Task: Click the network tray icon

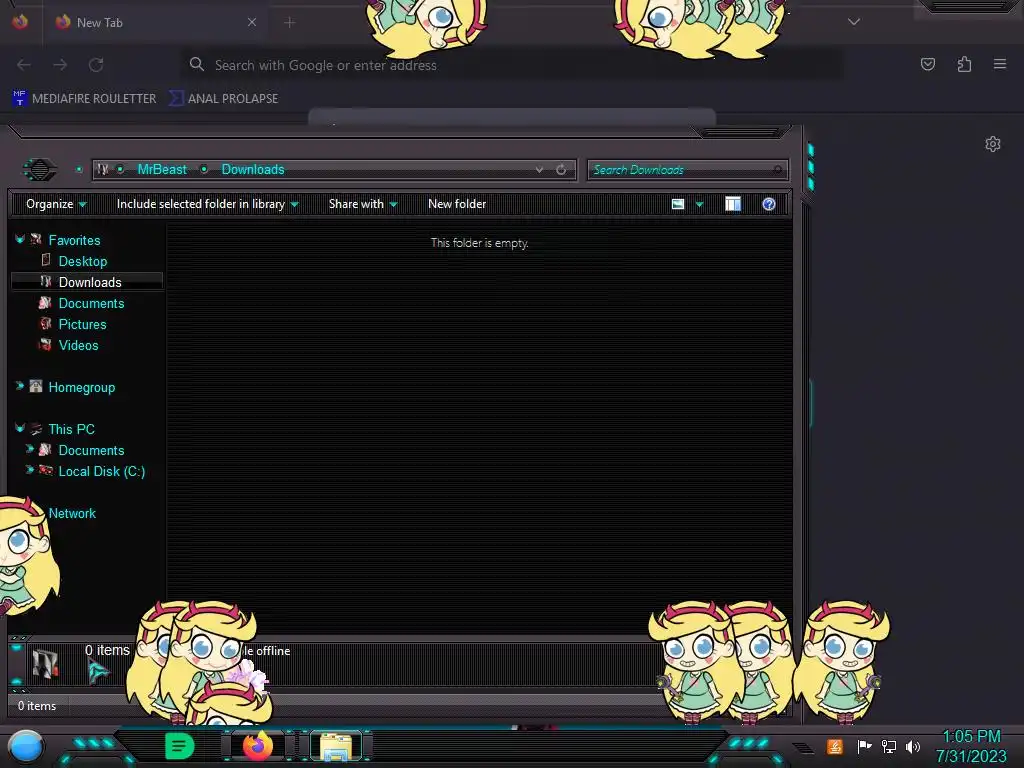Action: pyautogui.click(x=888, y=746)
